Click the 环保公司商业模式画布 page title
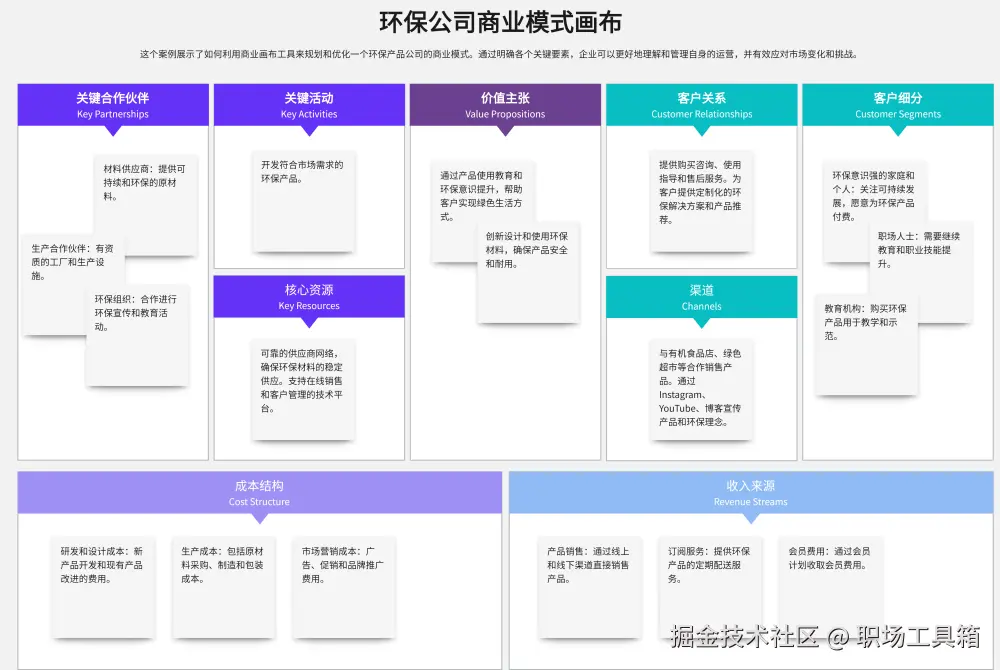The width and height of the screenshot is (1000, 670). click(x=500, y=21)
